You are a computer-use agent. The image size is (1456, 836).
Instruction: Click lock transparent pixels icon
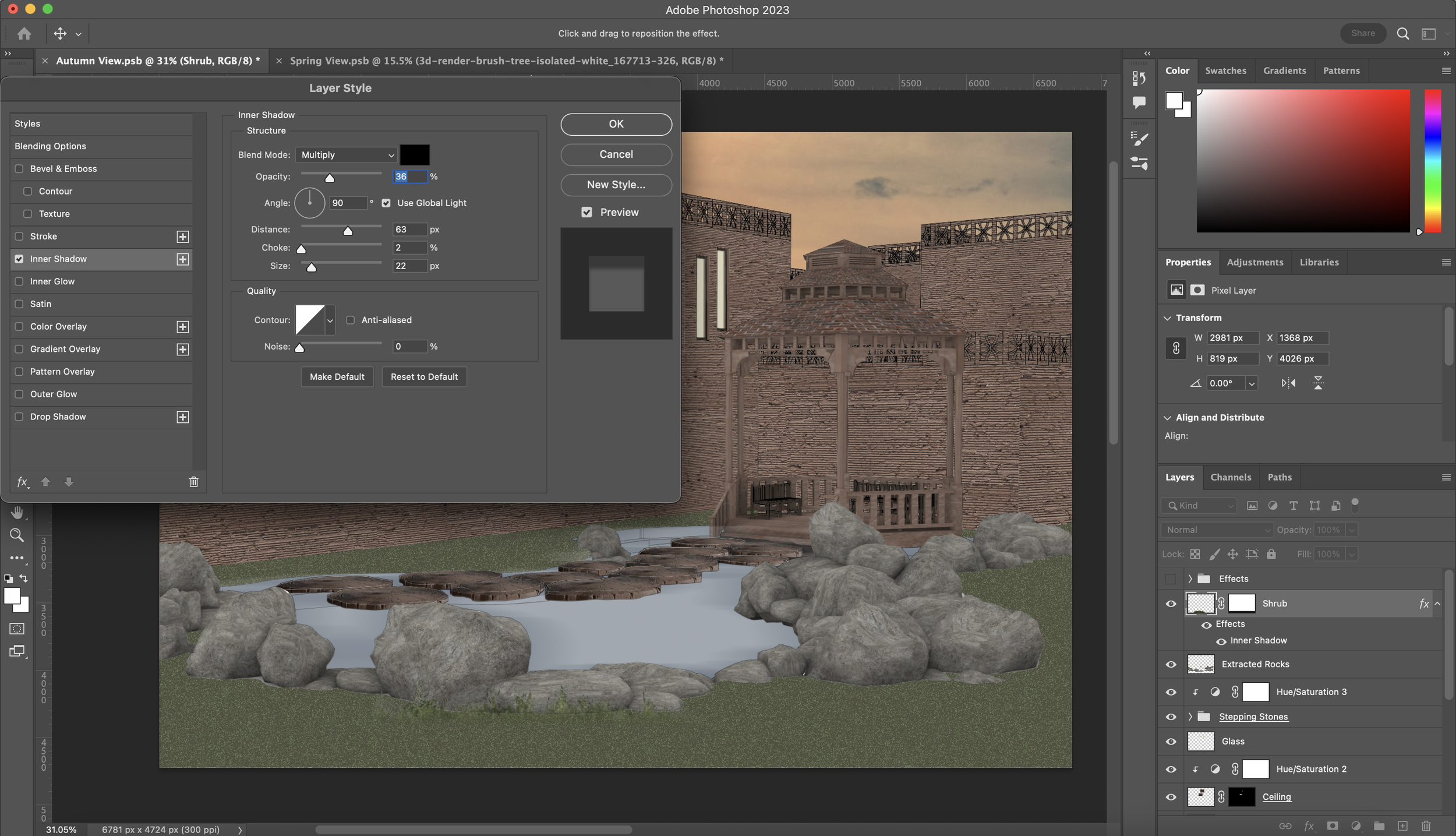(1195, 554)
